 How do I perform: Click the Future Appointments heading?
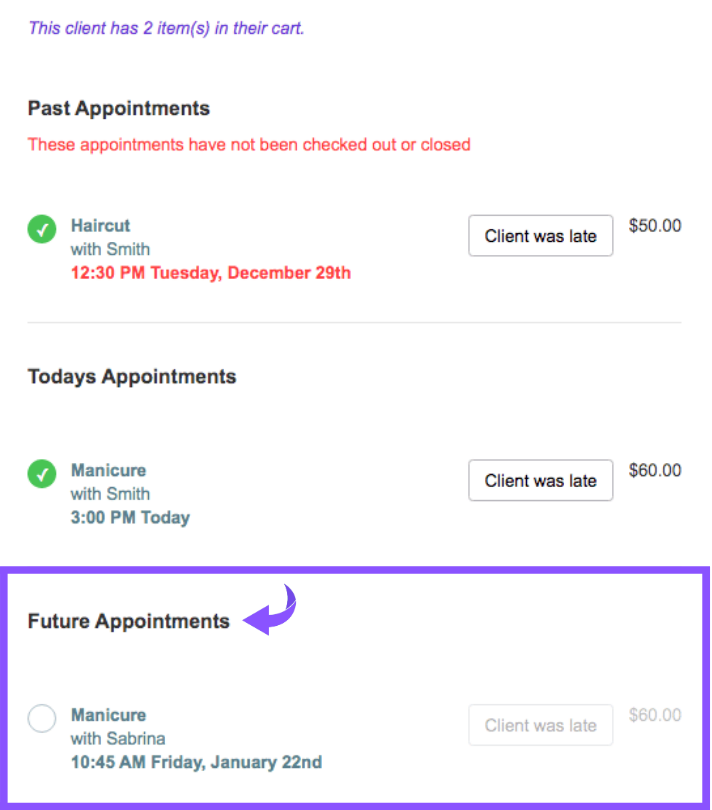(x=129, y=621)
